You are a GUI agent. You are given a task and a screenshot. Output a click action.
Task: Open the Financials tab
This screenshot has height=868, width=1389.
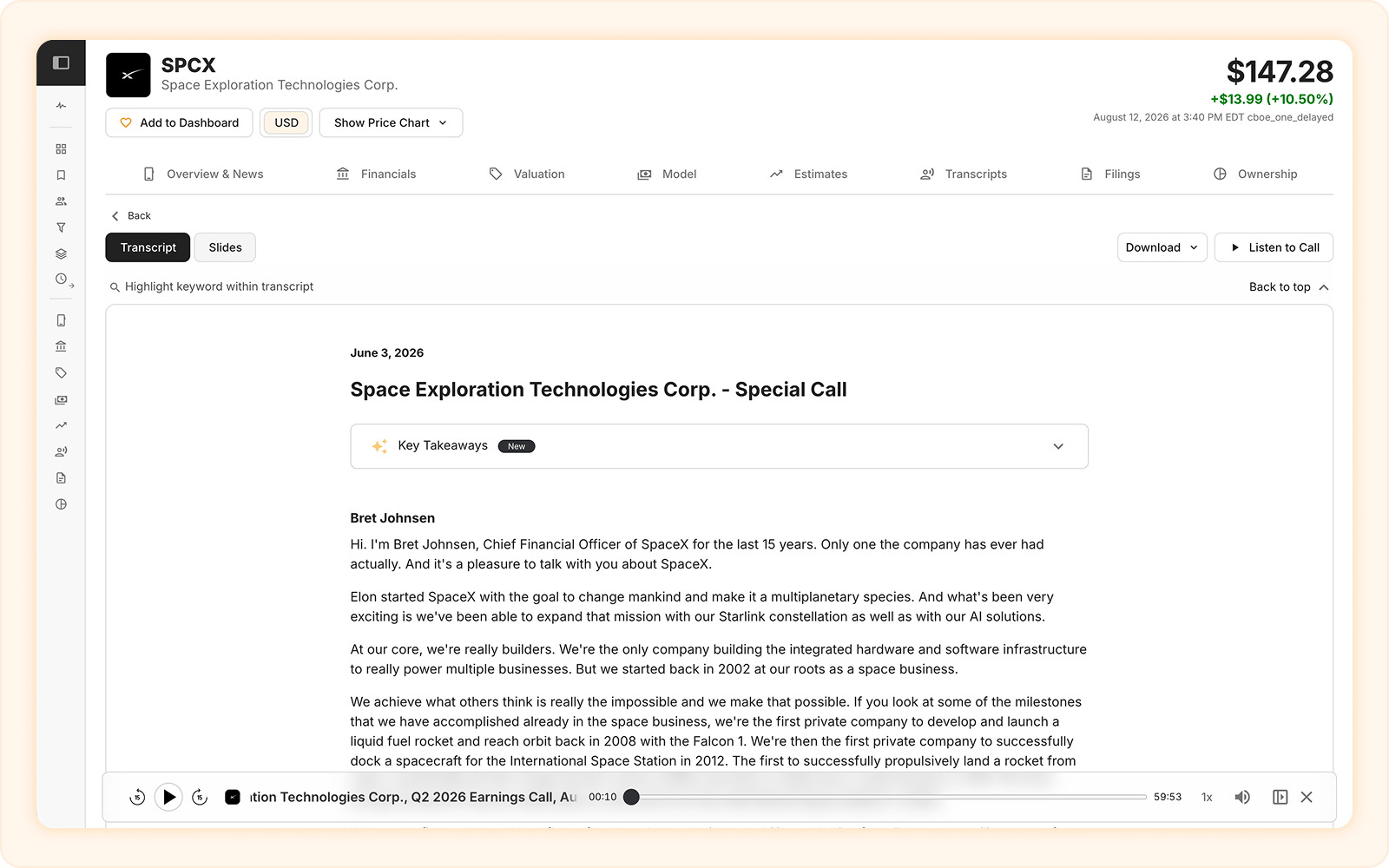[x=376, y=174]
